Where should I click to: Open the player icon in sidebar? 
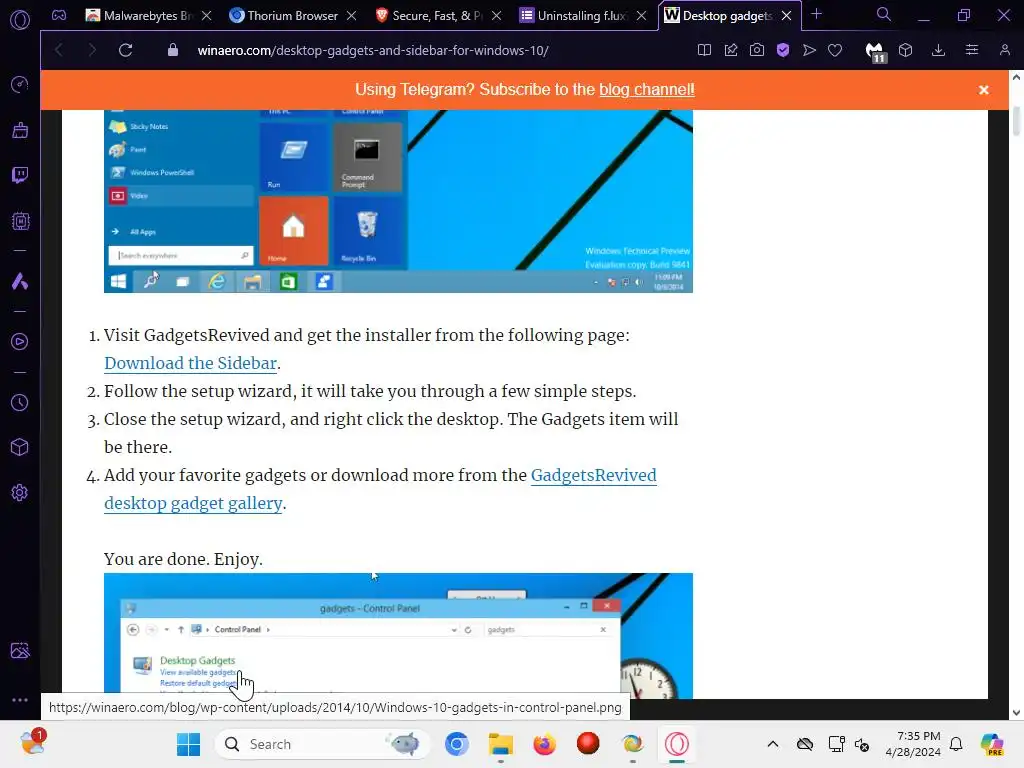point(20,342)
